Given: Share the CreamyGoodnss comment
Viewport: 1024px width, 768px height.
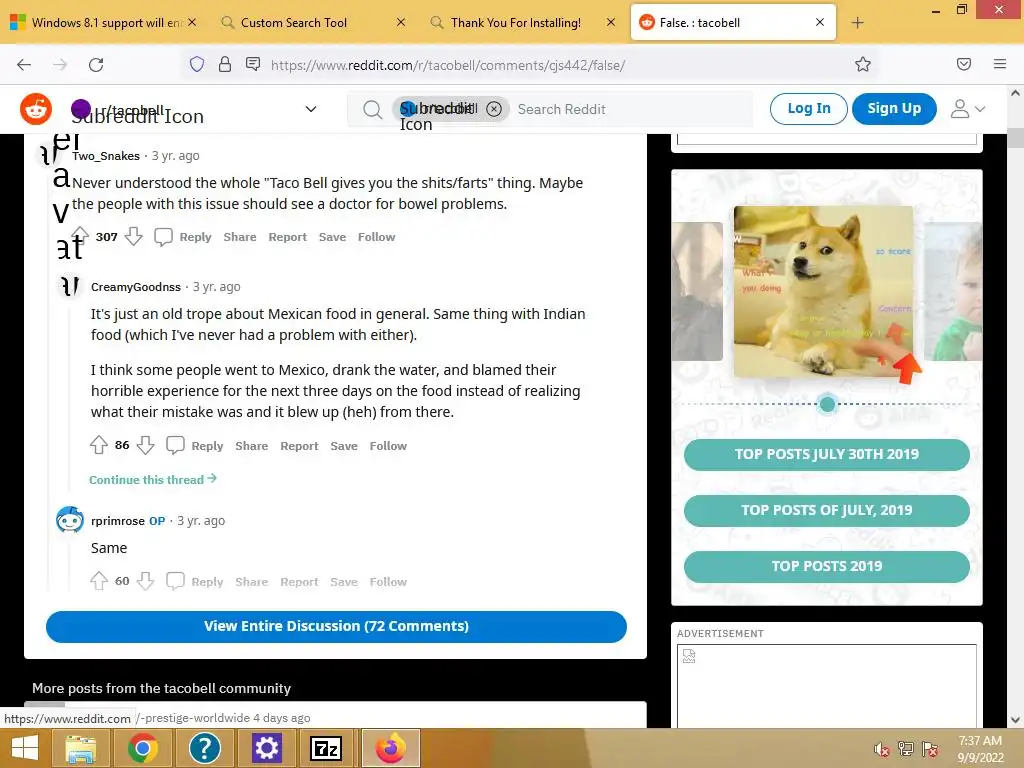Looking at the screenshot, I should (251, 446).
